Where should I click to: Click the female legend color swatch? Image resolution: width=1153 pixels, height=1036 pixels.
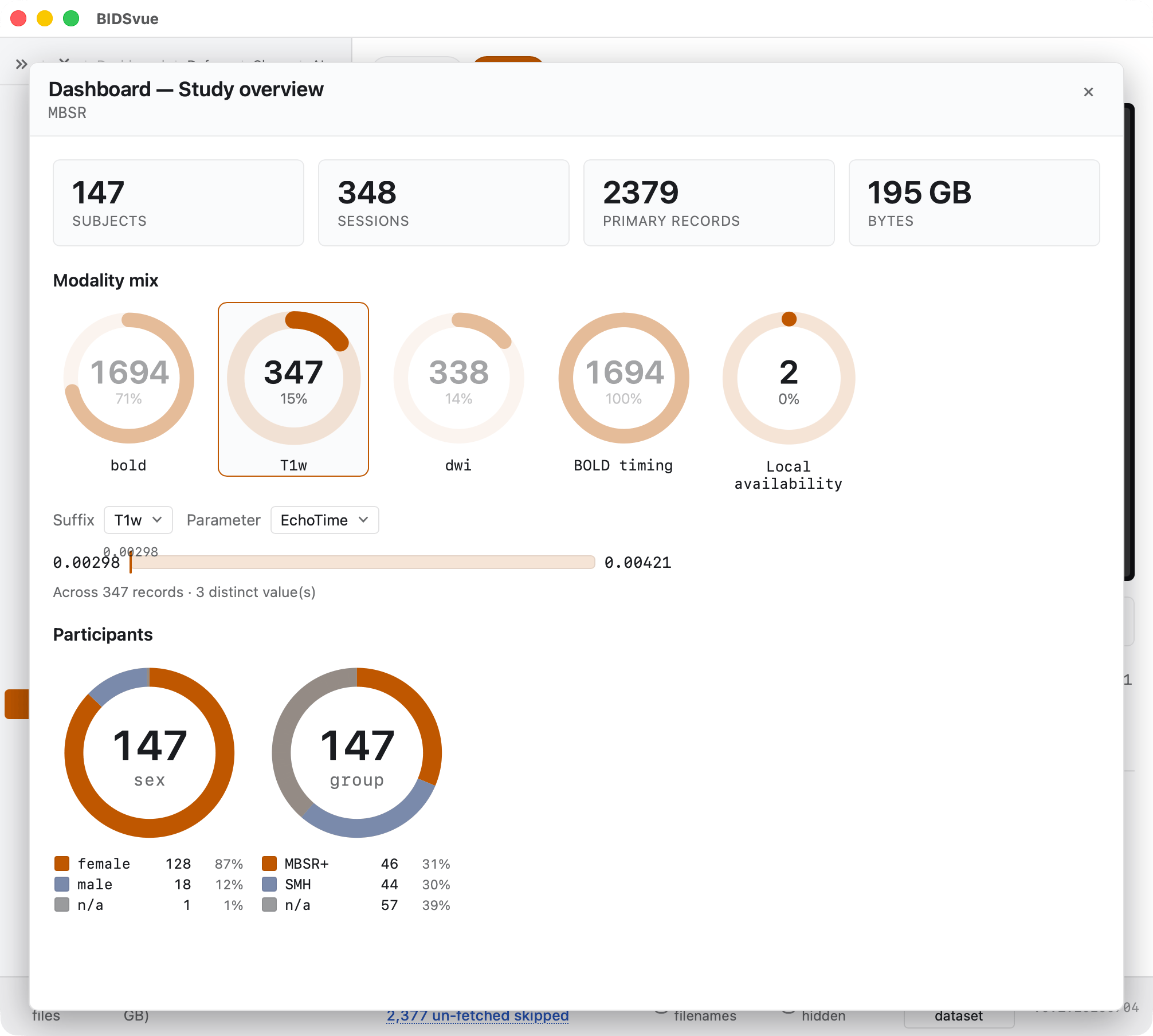pos(62,864)
